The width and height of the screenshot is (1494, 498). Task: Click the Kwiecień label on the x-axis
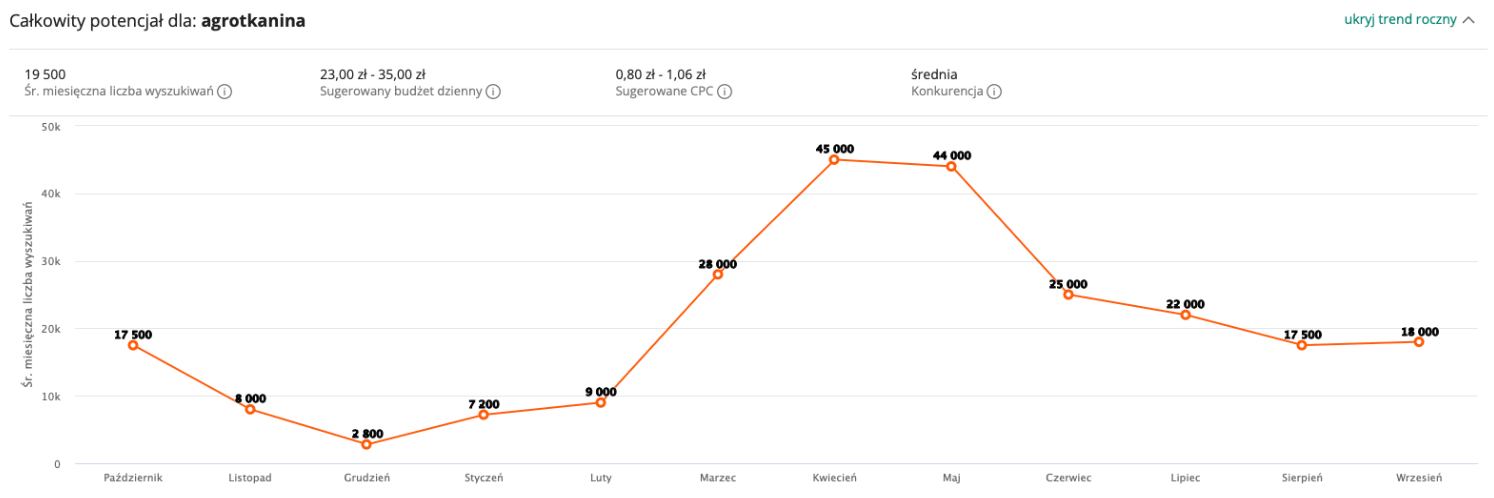pyautogui.click(x=834, y=478)
